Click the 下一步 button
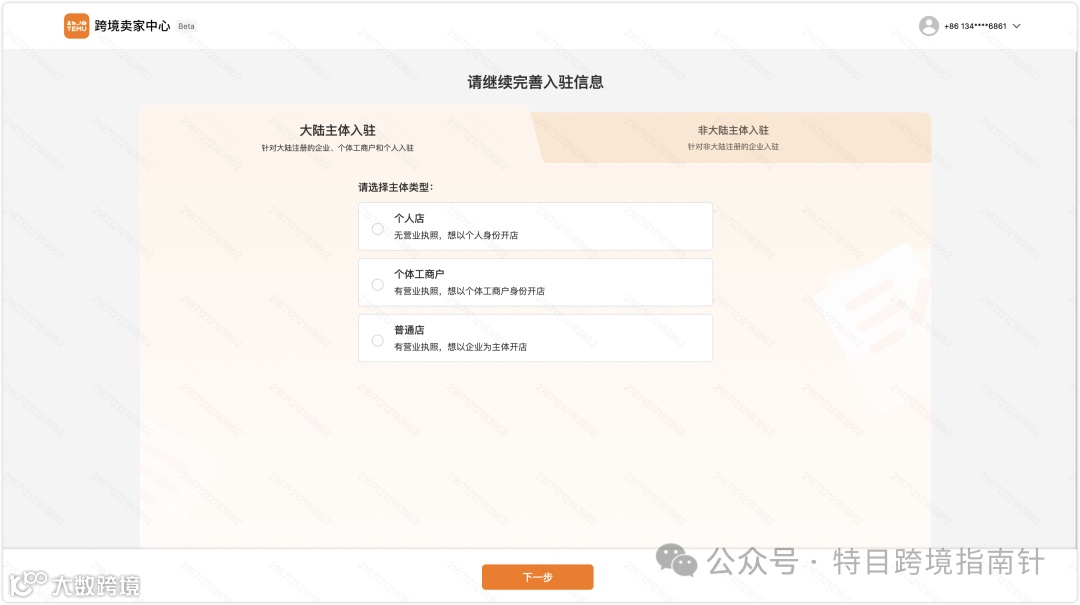 point(537,577)
